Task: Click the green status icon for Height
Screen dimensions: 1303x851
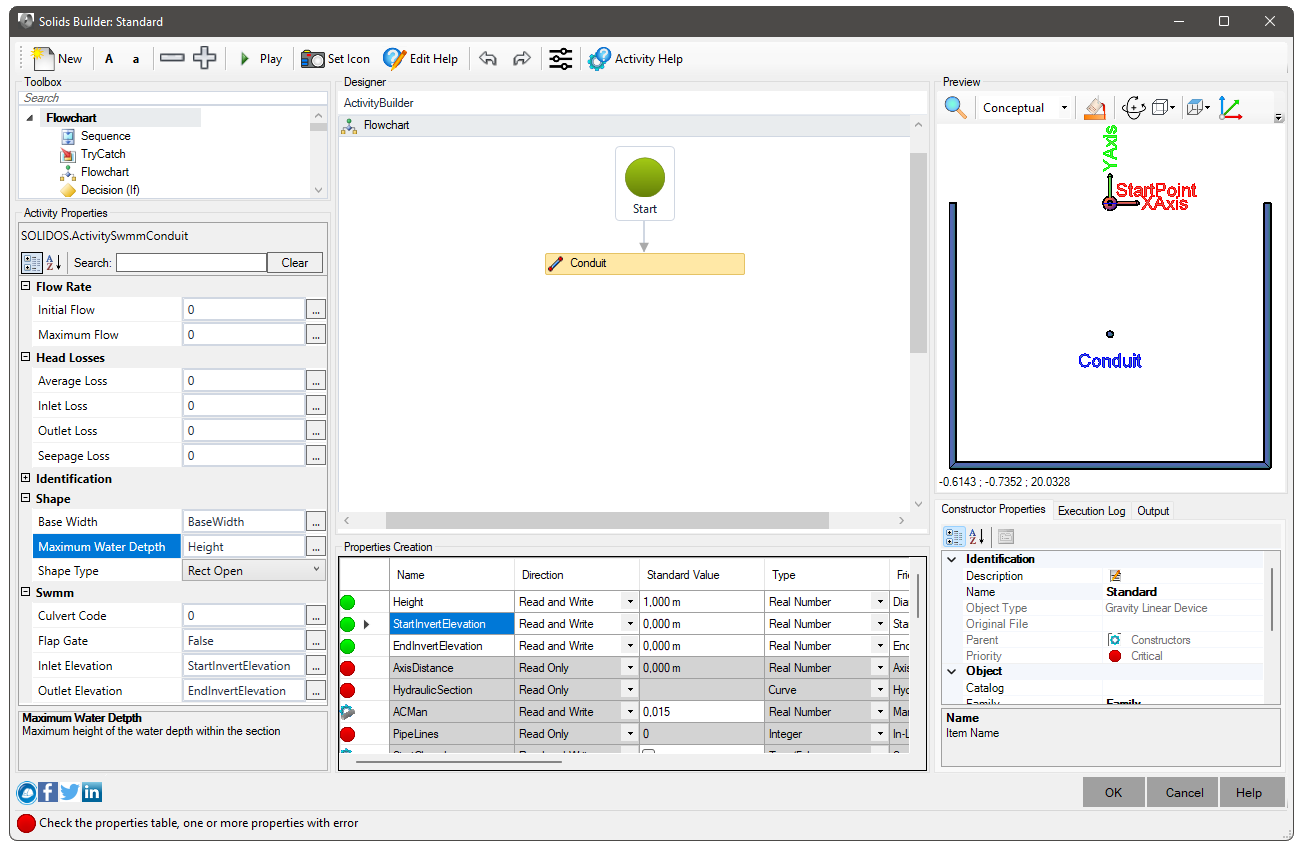Action: click(x=348, y=602)
